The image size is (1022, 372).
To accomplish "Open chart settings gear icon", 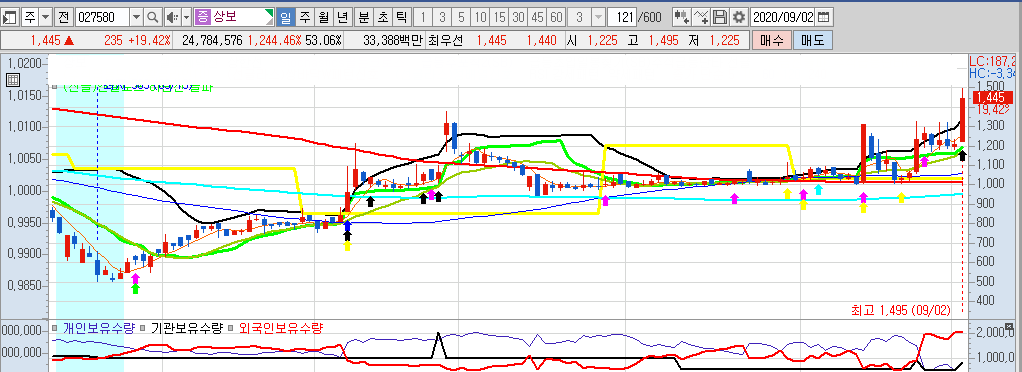I will 738,16.
